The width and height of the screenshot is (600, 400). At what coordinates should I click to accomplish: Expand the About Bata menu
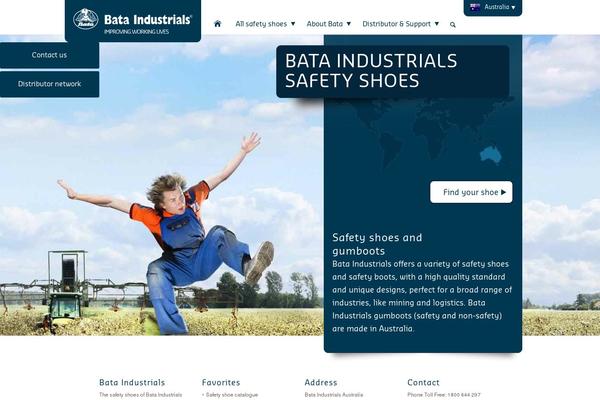click(x=329, y=24)
